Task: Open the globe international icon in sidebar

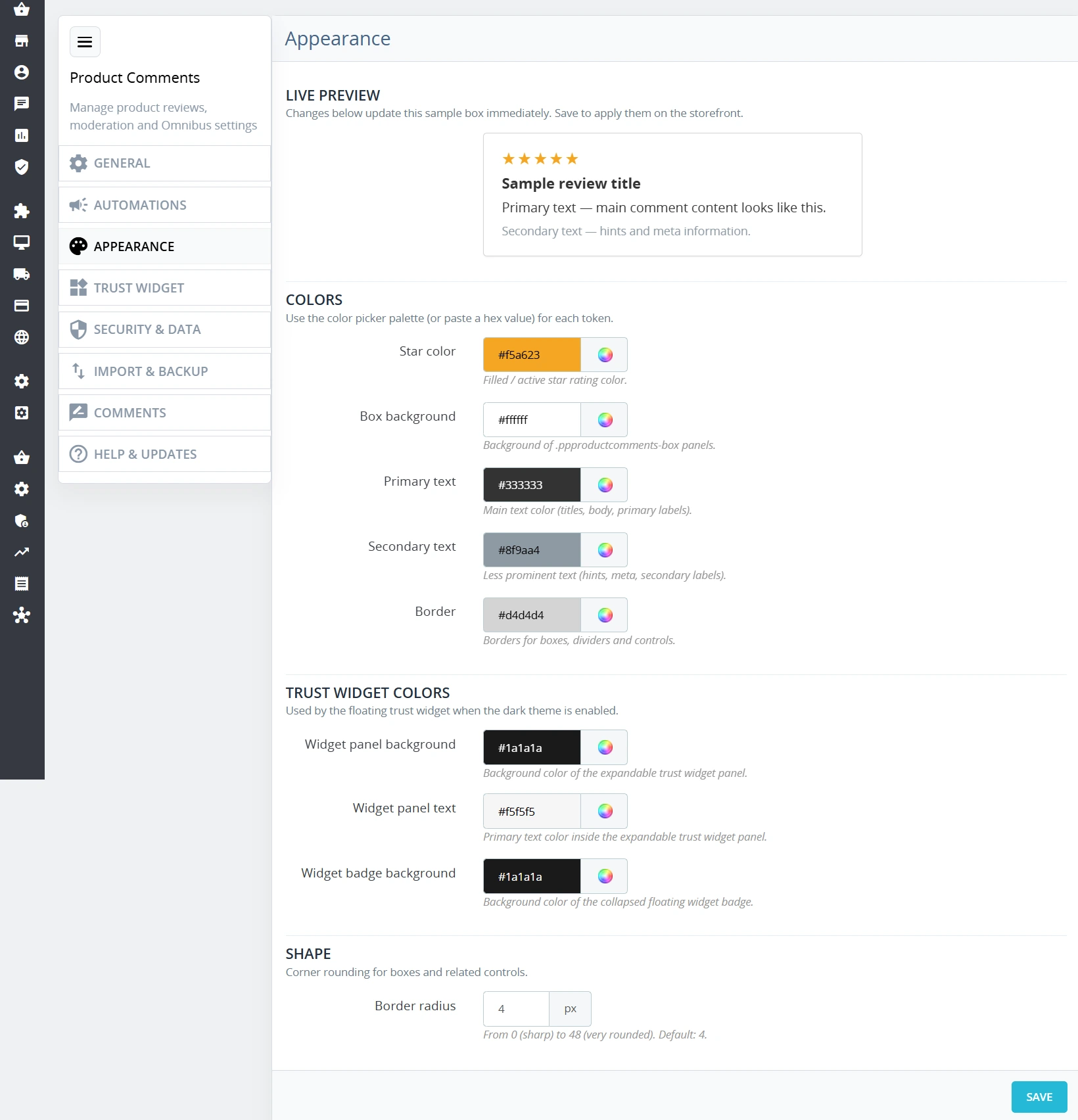Action: coord(22,337)
